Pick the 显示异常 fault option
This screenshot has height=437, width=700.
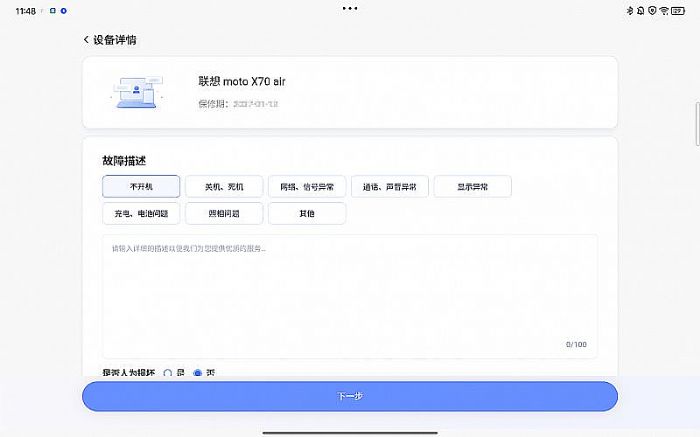click(x=473, y=186)
